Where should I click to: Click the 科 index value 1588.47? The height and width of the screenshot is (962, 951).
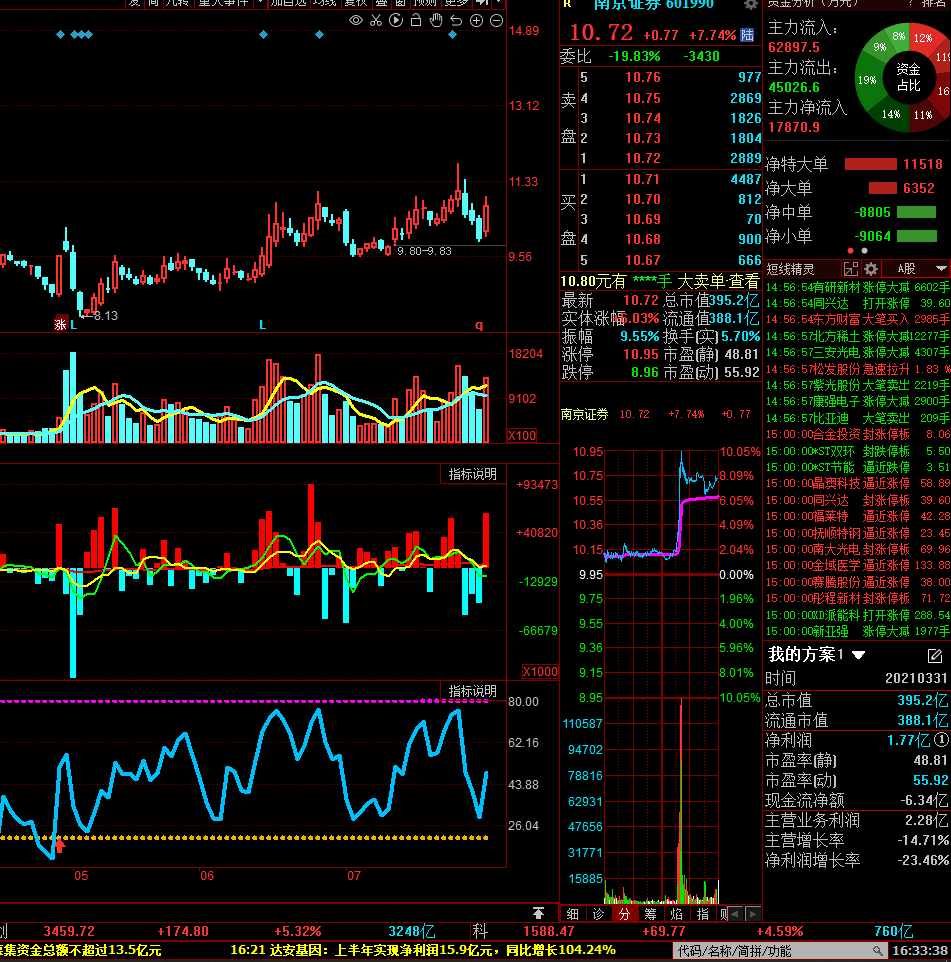click(549, 931)
